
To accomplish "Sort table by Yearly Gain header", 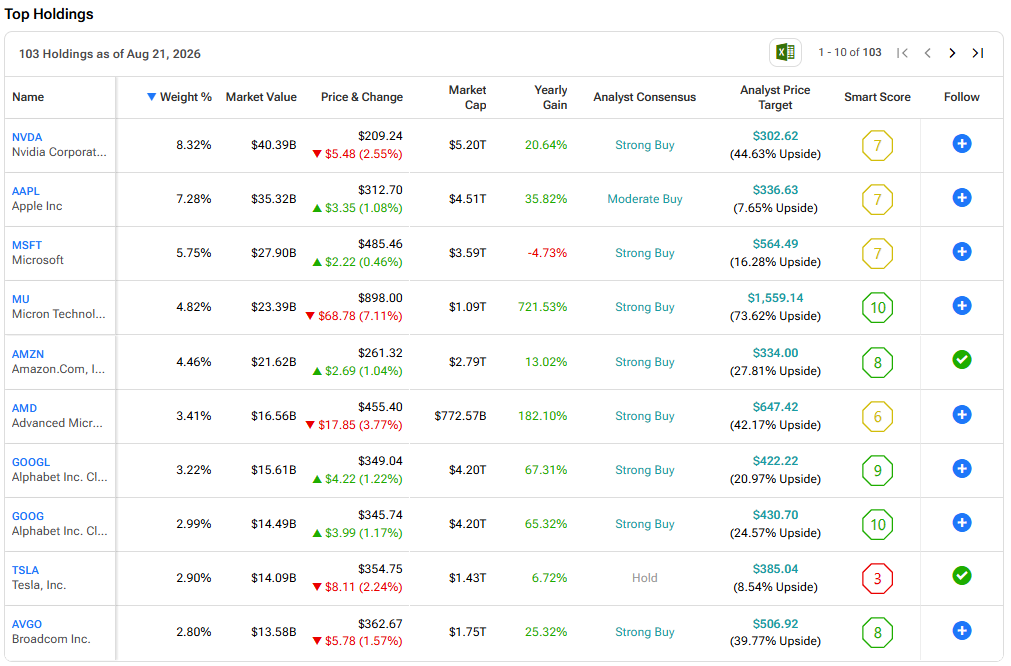I will pyautogui.click(x=550, y=97).
